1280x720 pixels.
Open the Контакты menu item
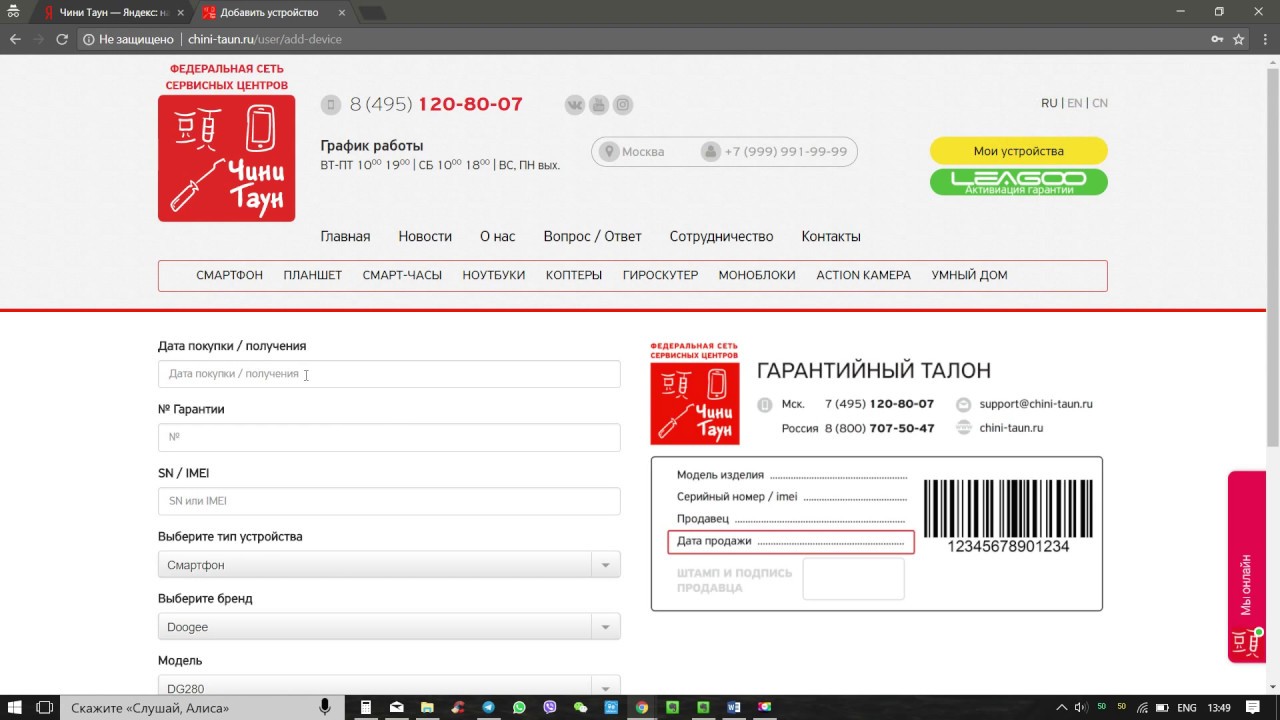coord(830,237)
